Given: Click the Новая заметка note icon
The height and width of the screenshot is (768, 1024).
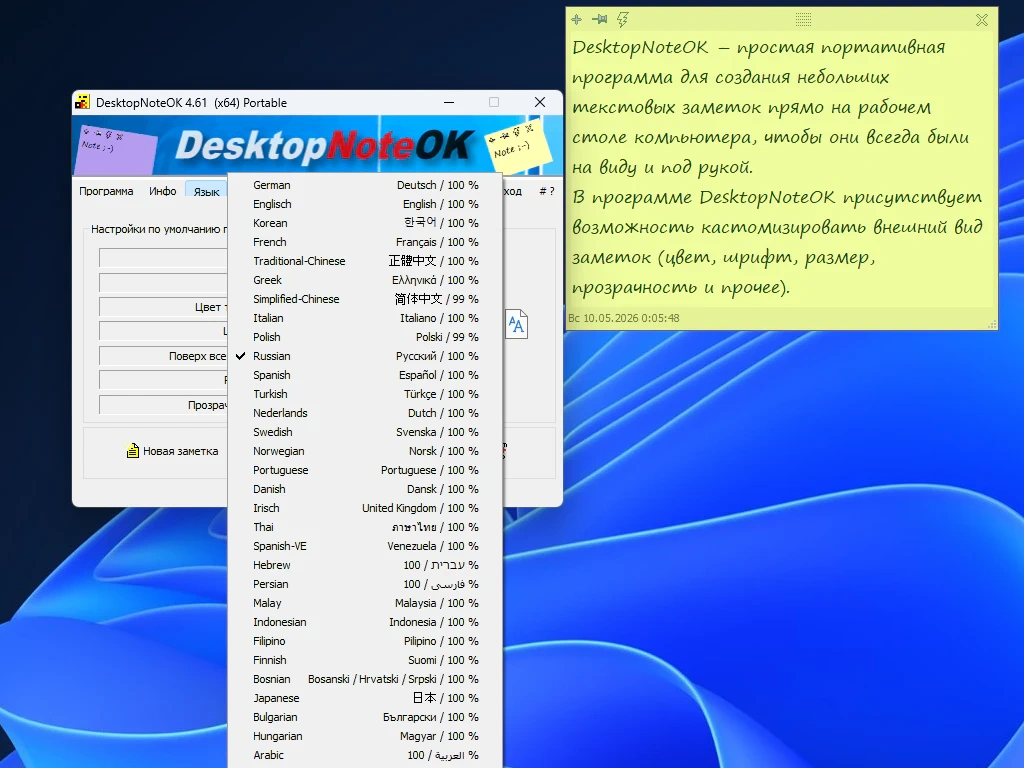Looking at the screenshot, I should coord(133,451).
